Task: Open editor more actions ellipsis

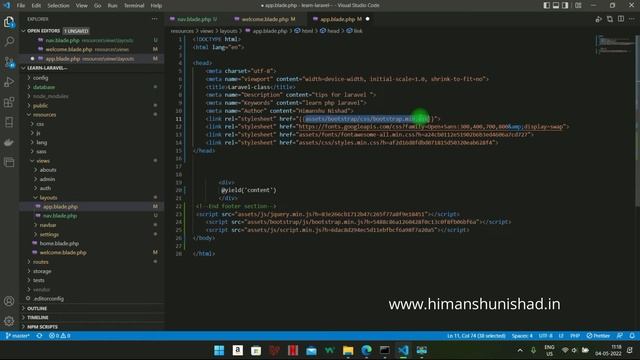Action: point(632,19)
